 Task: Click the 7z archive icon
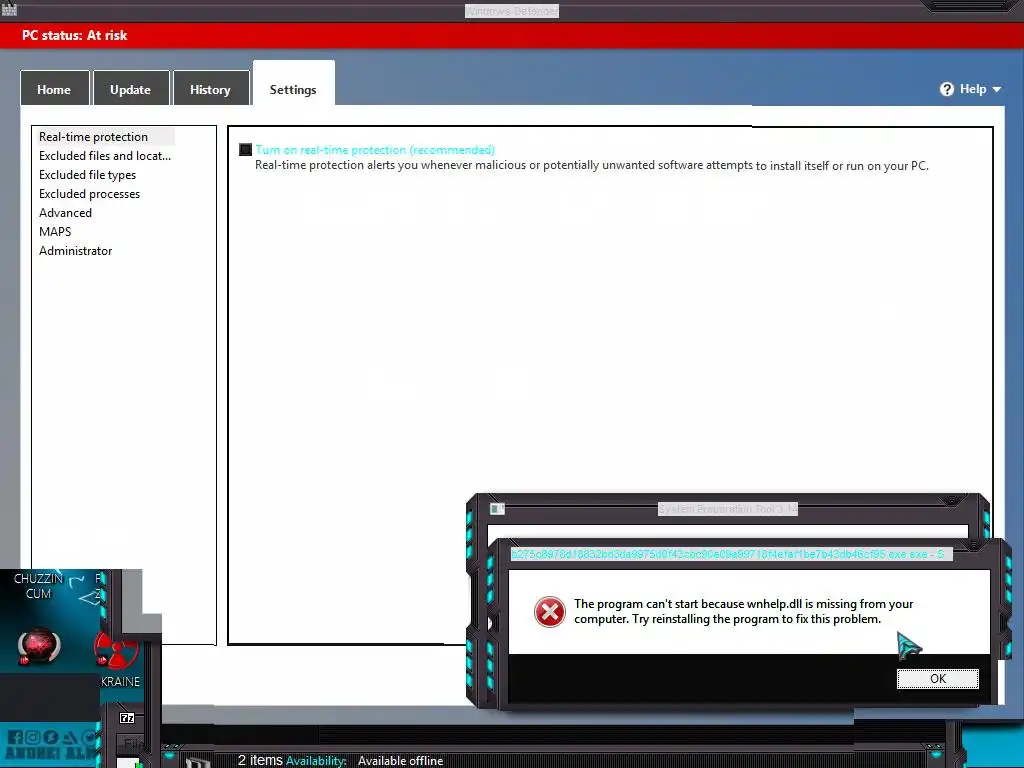click(x=127, y=718)
